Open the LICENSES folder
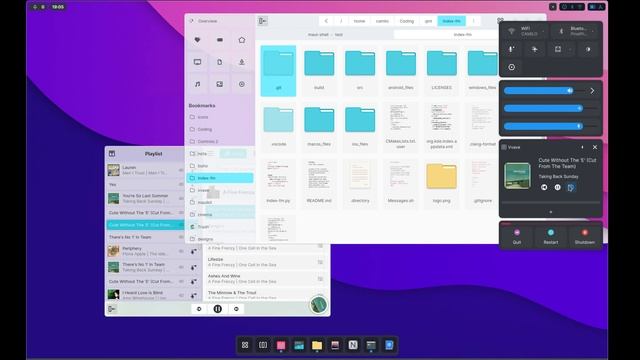This screenshot has width=640, height=360. [442, 70]
